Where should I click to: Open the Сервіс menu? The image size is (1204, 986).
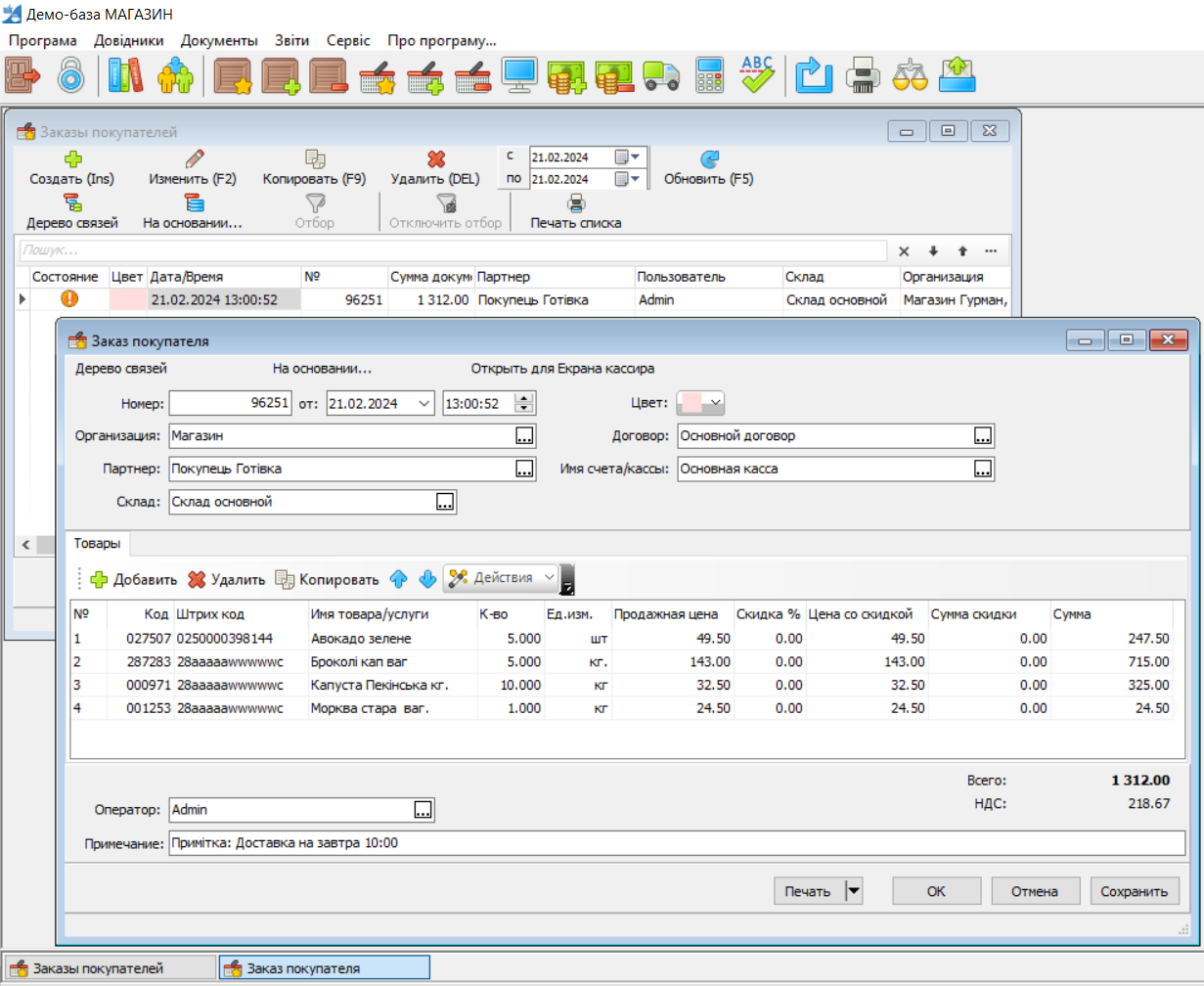tap(348, 40)
